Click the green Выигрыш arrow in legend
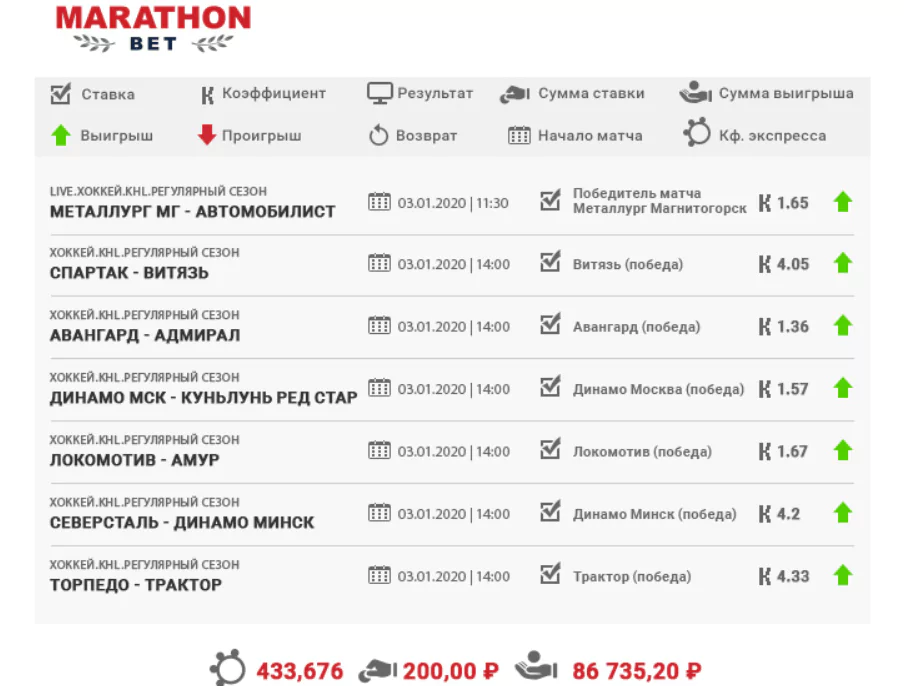This screenshot has width=904, height=686. (61, 135)
